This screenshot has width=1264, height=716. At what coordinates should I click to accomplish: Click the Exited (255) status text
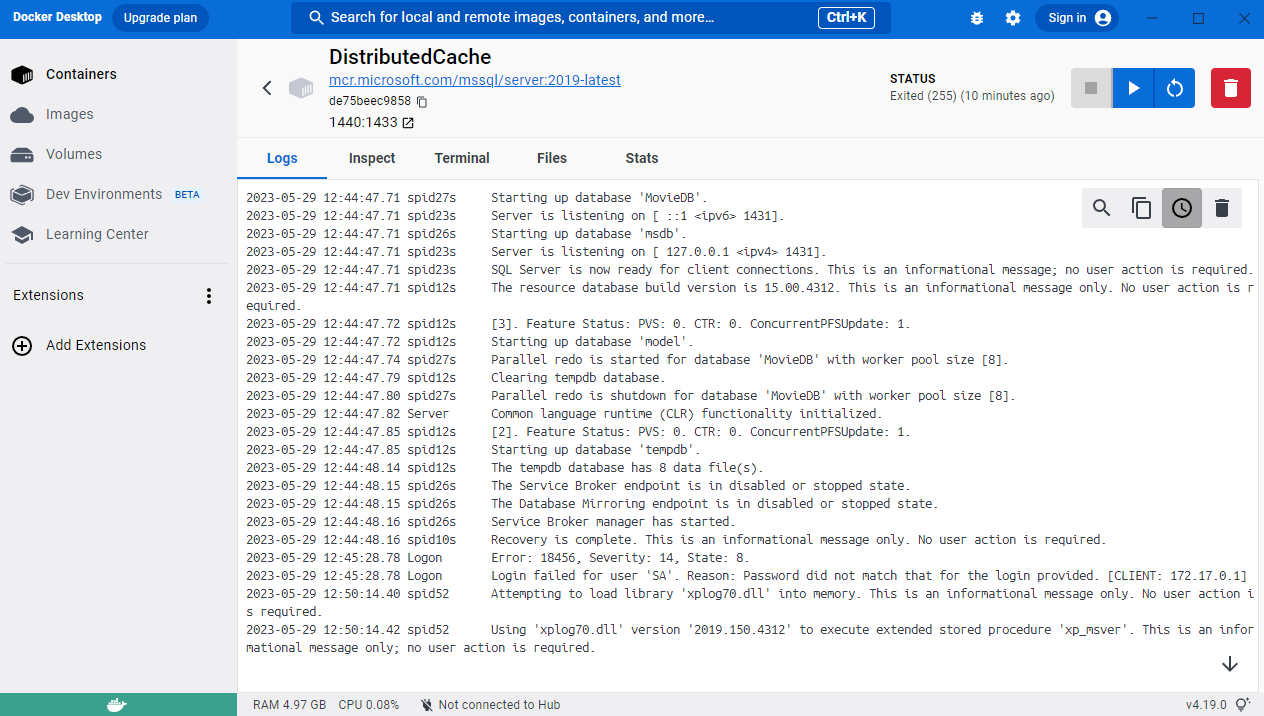972,96
